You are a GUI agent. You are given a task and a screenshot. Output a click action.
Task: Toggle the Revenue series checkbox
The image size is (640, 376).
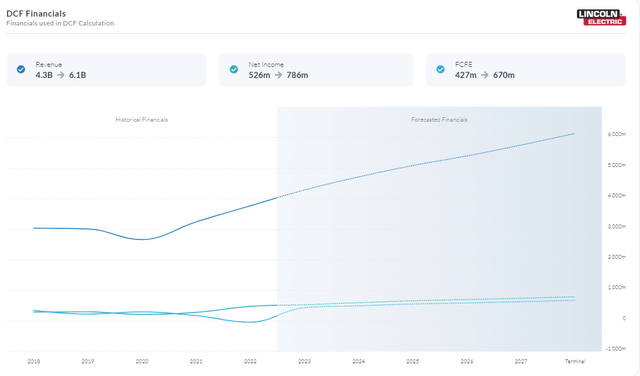(21, 69)
